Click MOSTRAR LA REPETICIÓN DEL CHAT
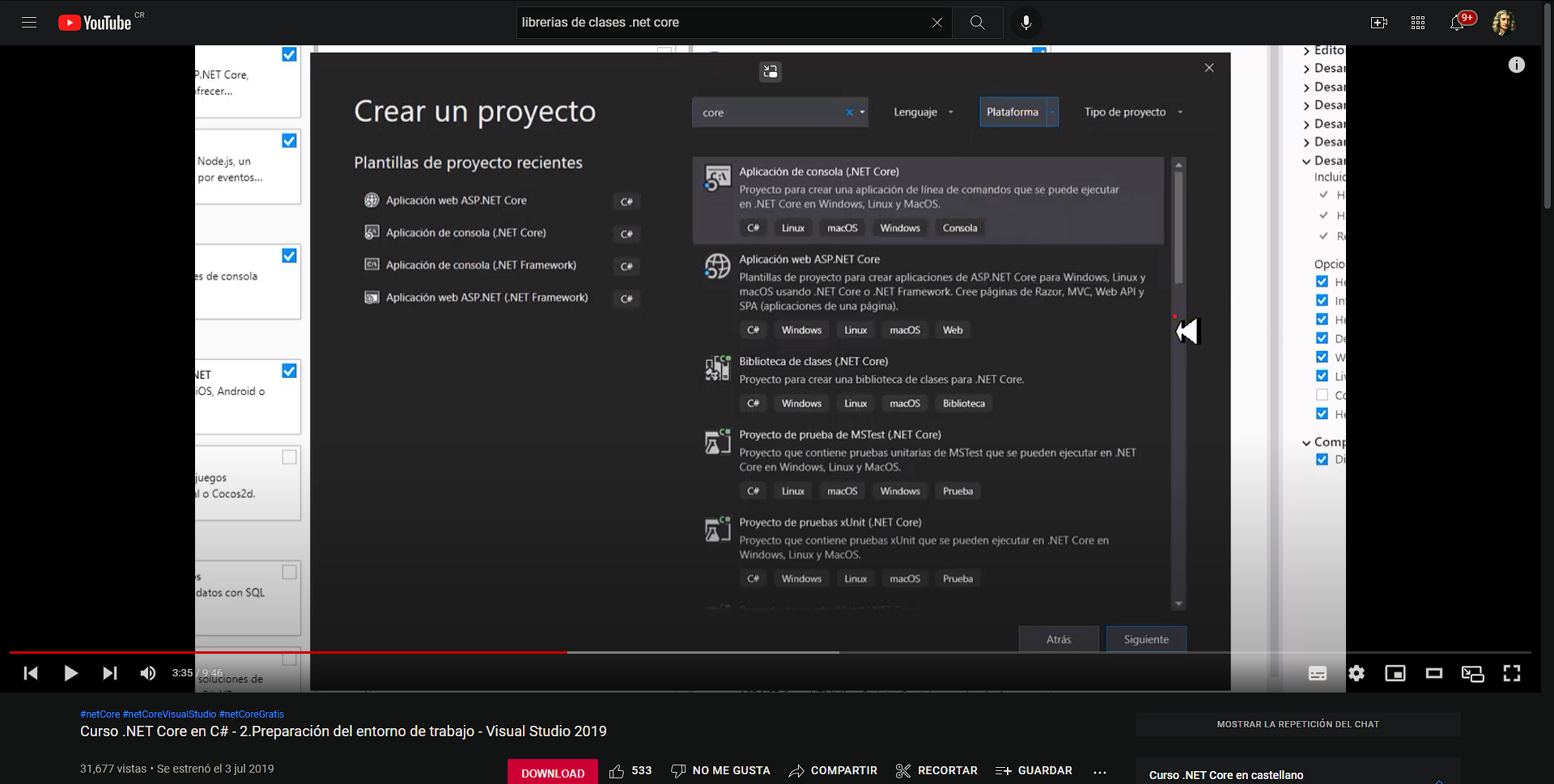 pos(1298,724)
